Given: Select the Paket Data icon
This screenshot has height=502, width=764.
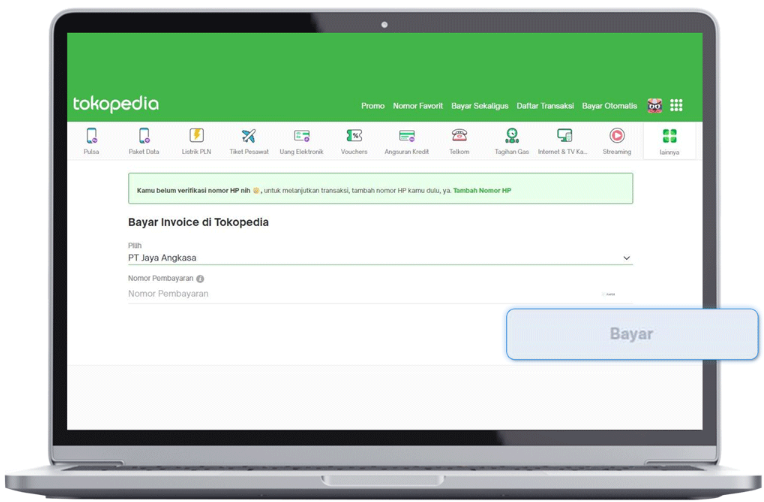Looking at the screenshot, I should point(144,135).
